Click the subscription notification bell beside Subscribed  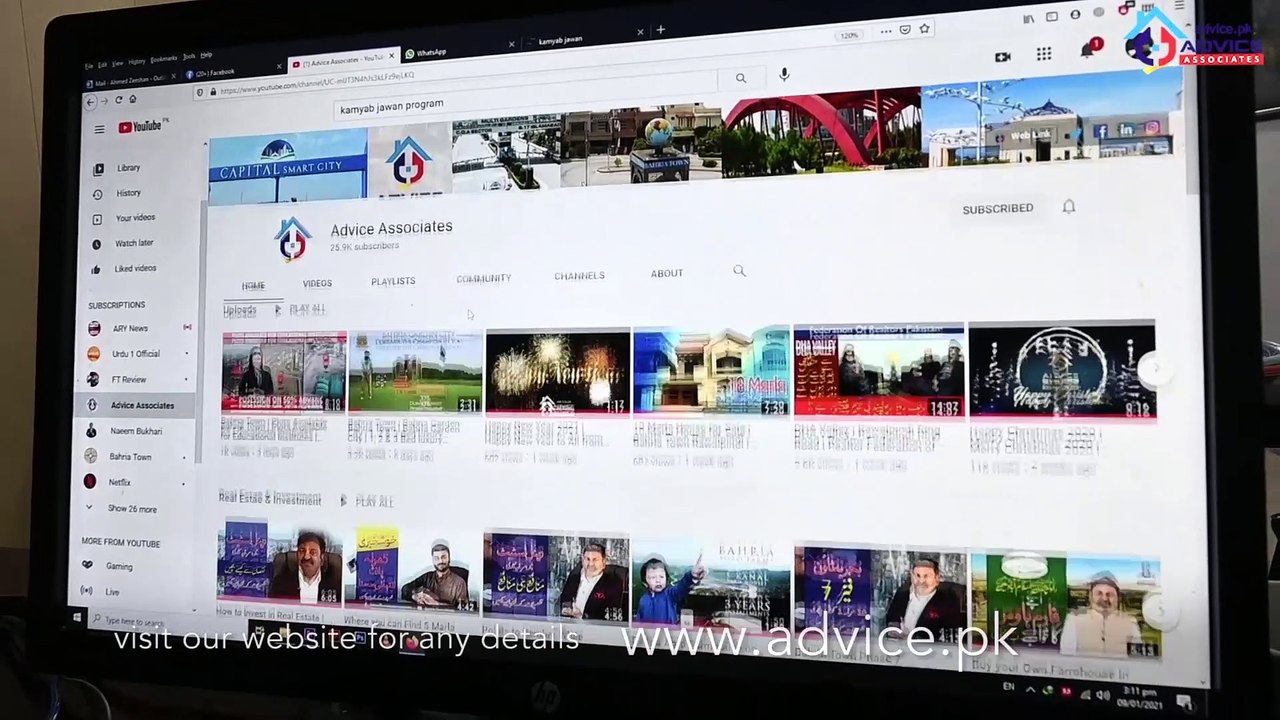1069,207
